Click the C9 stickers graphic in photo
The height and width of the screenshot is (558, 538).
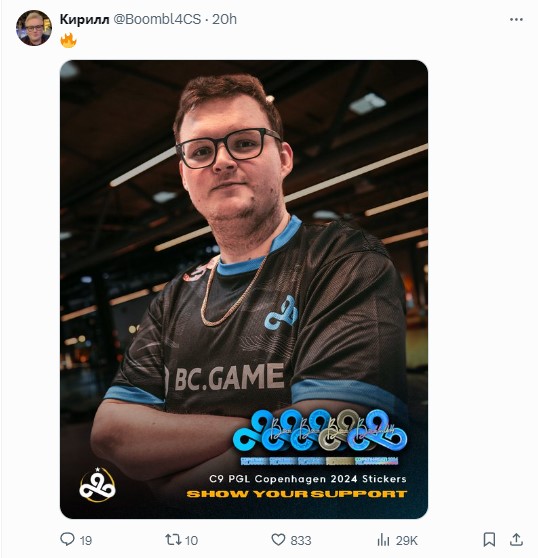pos(320,437)
